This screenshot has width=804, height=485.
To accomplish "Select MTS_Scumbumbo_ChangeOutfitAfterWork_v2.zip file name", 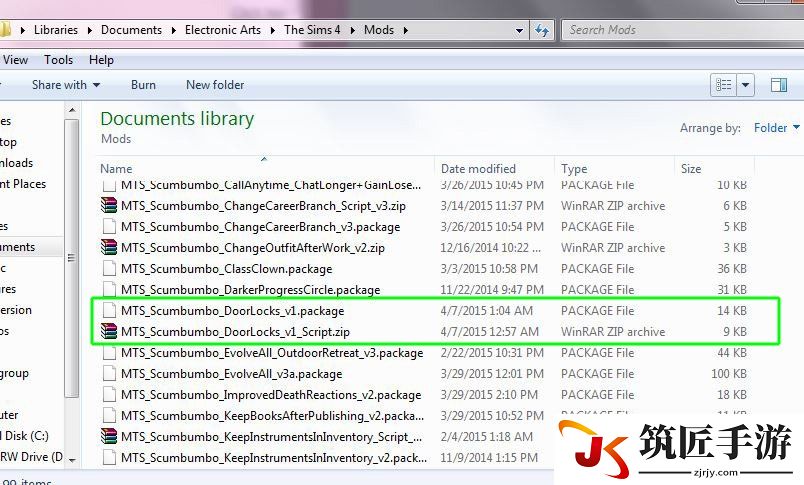I will tap(253, 248).
